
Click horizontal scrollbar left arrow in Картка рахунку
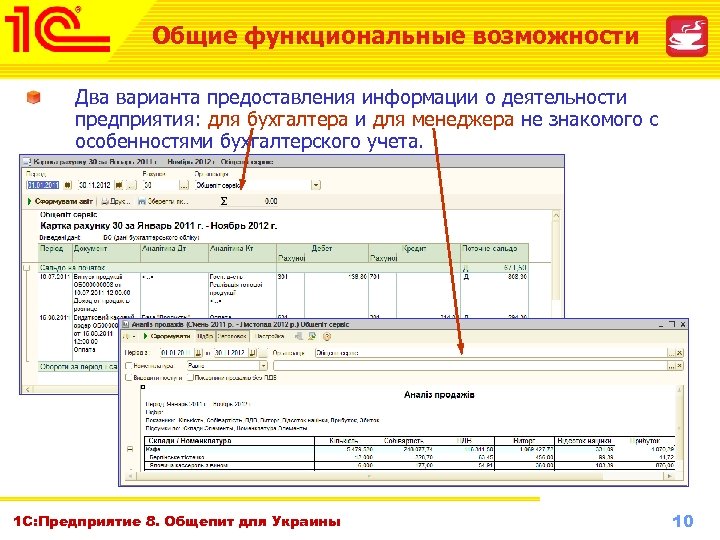click(28, 389)
